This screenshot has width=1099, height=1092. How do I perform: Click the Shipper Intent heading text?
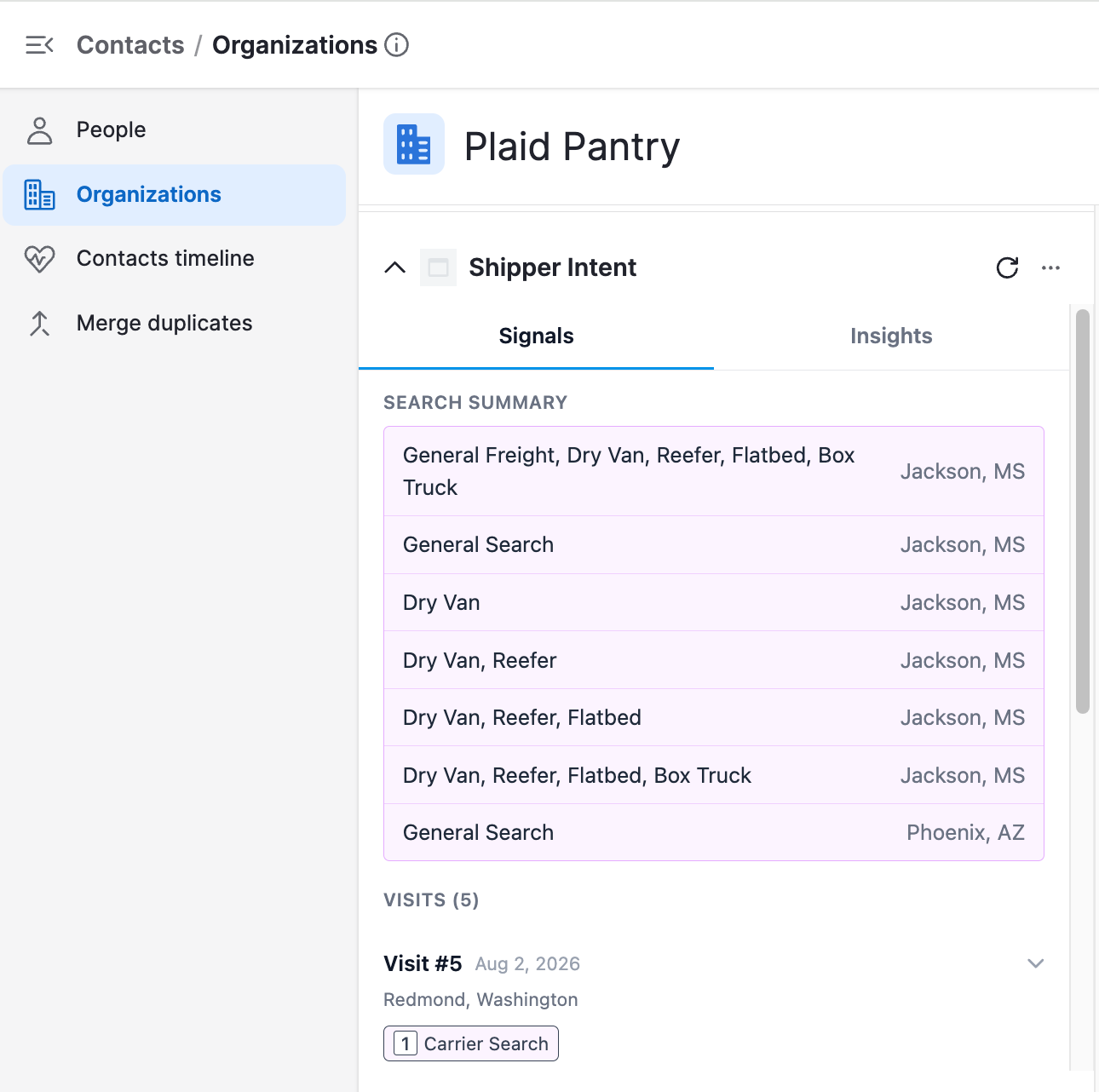(x=552, y=267)
